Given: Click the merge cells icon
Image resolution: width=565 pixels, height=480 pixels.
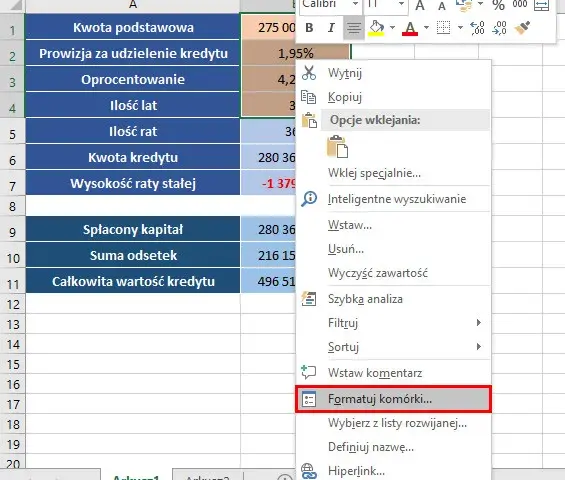Looking at the screenshot, I should tap(542, 5).
